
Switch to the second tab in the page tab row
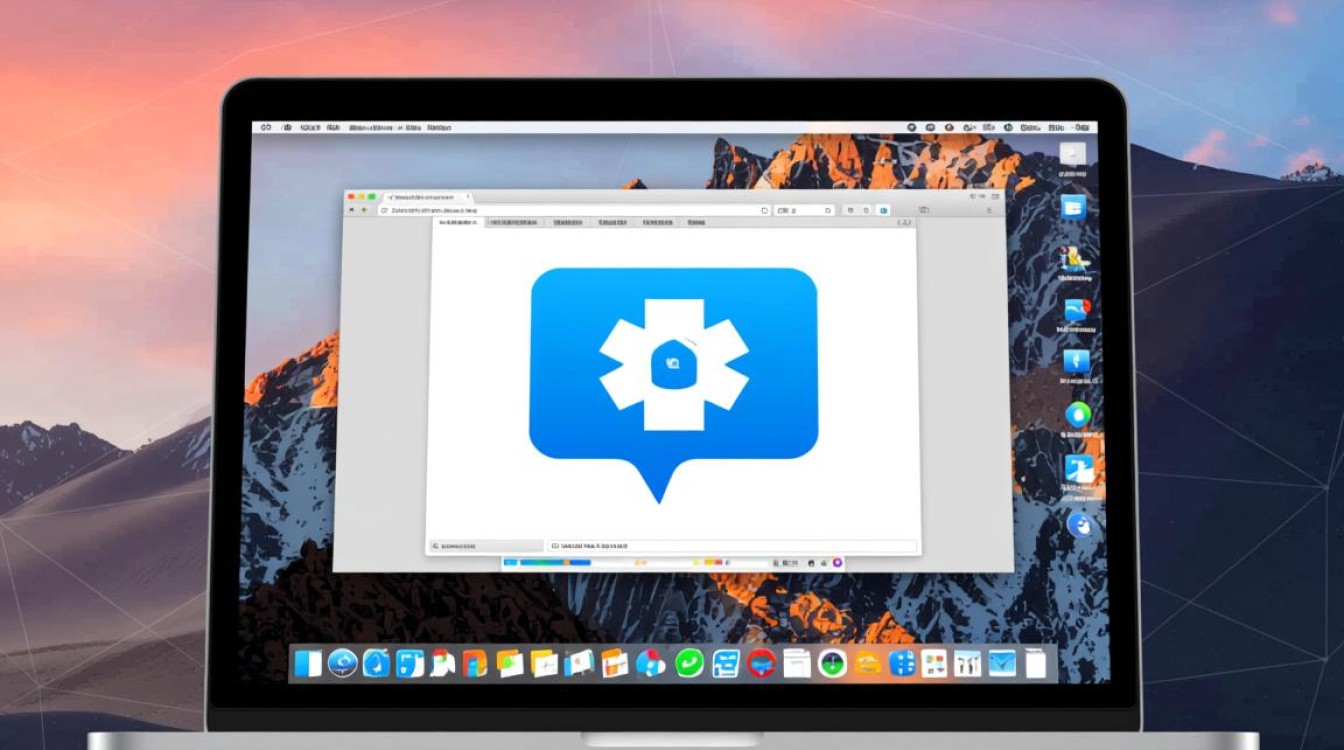coord(511,223)
